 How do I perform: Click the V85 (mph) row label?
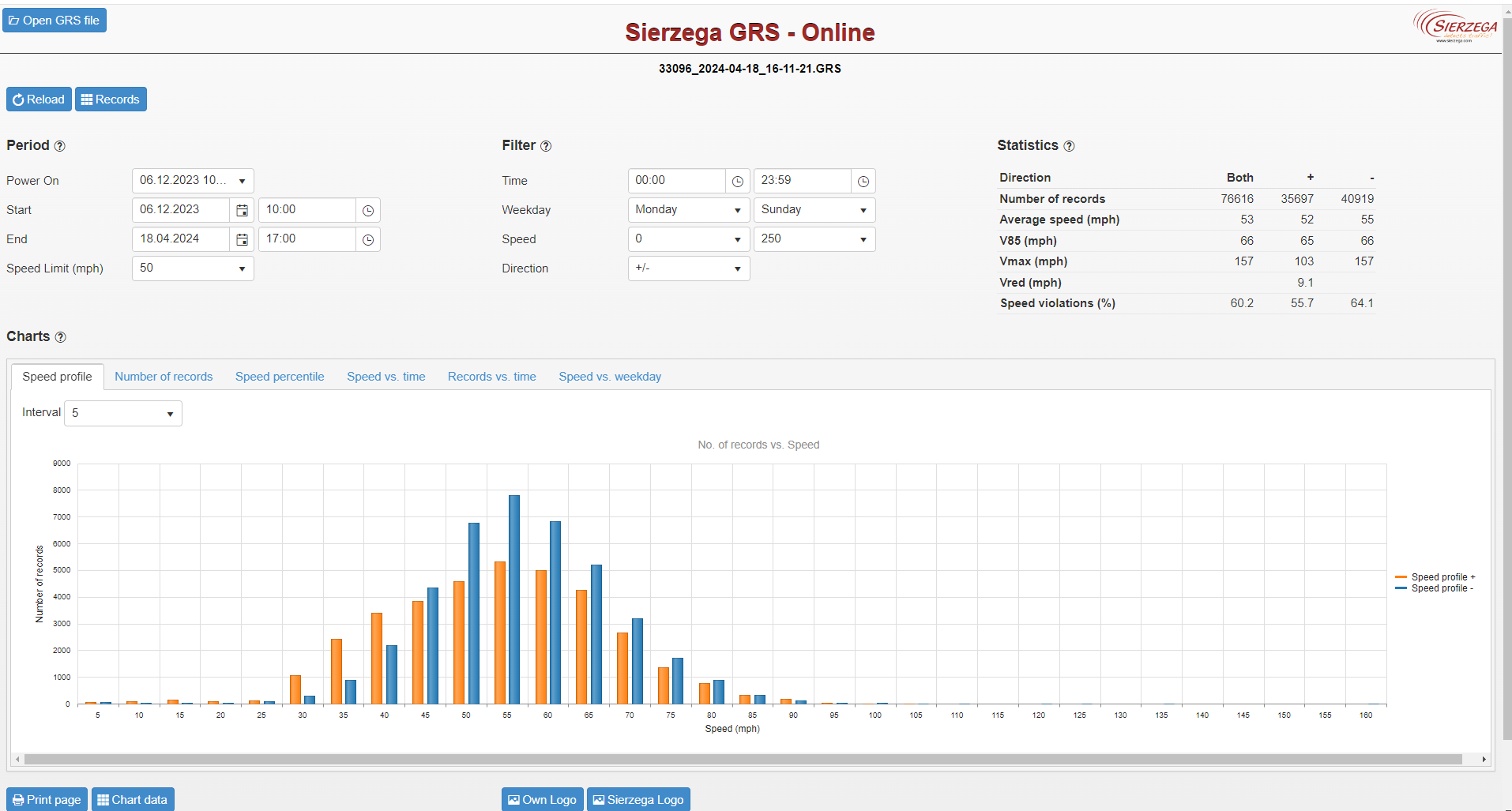(1028, 241)
